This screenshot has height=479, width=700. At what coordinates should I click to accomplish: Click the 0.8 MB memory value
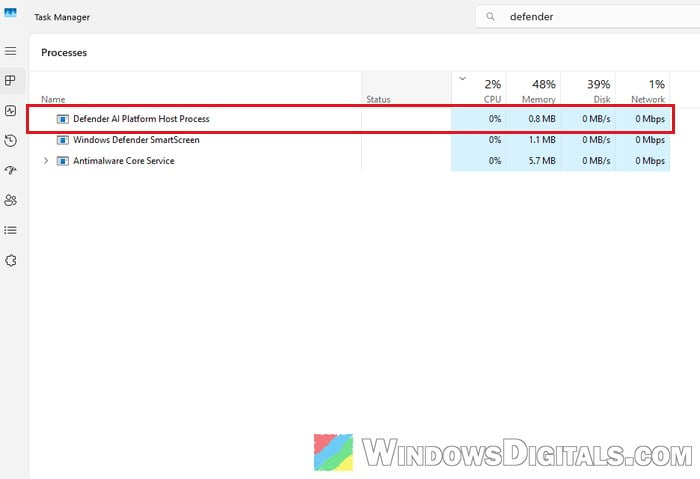pos(542,119)
